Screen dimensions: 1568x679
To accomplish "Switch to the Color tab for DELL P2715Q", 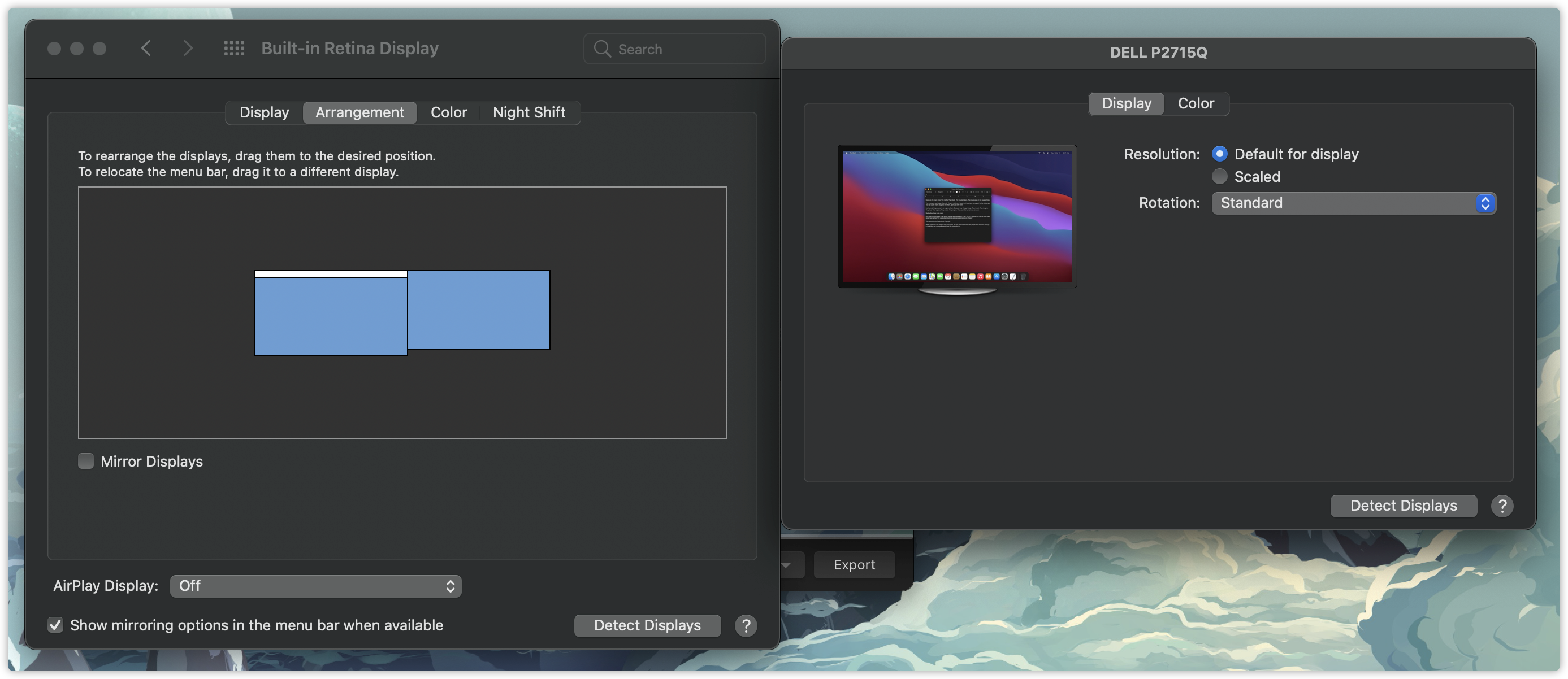I will (1195, 103).
